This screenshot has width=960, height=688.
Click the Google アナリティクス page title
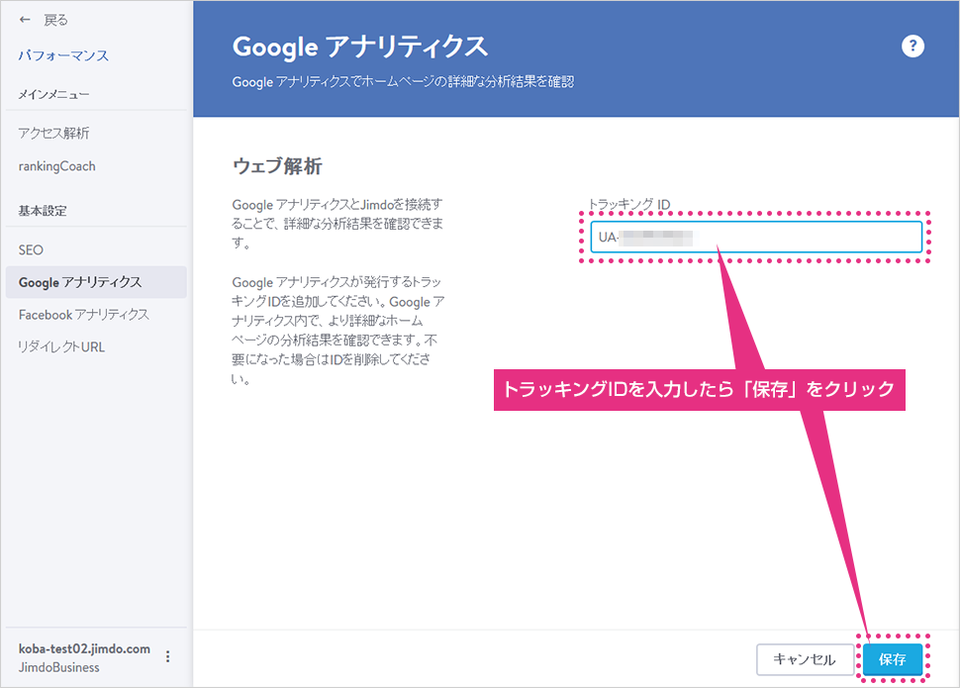pos(360,47)
